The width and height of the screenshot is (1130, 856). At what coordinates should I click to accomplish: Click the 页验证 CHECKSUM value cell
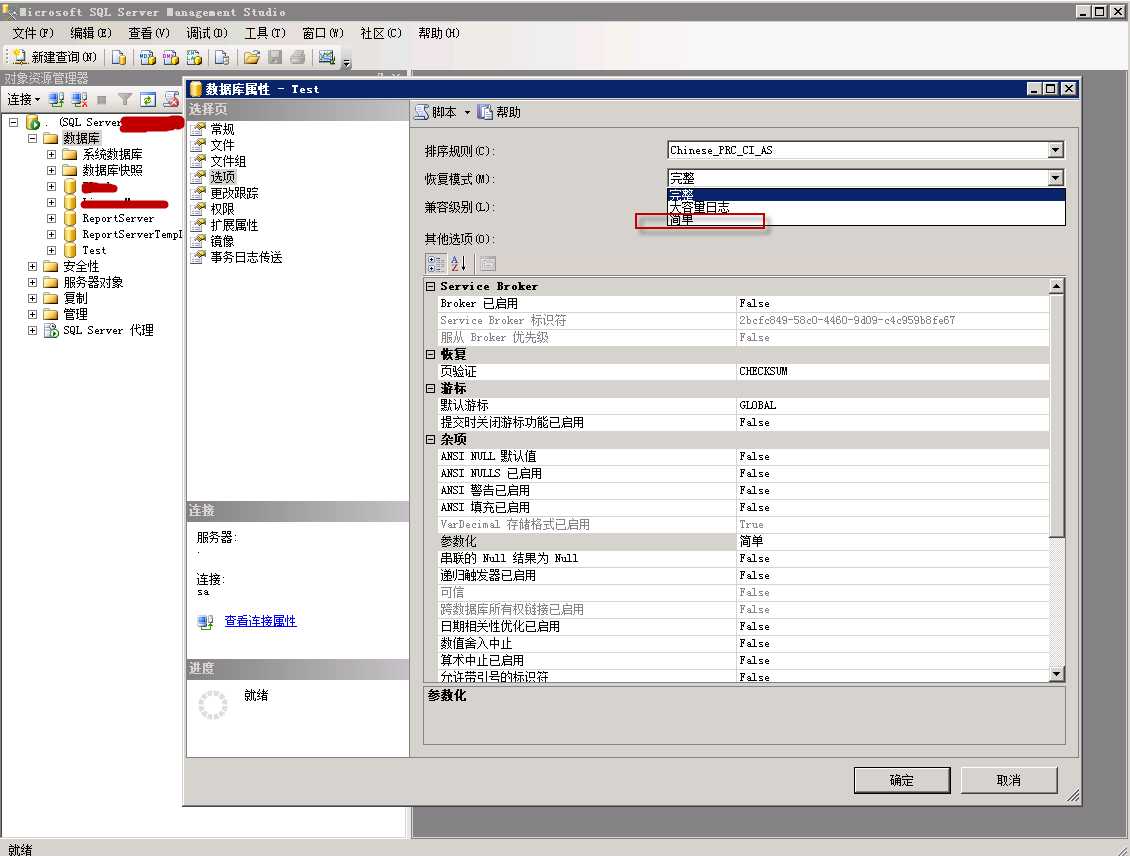coord(892,371)
